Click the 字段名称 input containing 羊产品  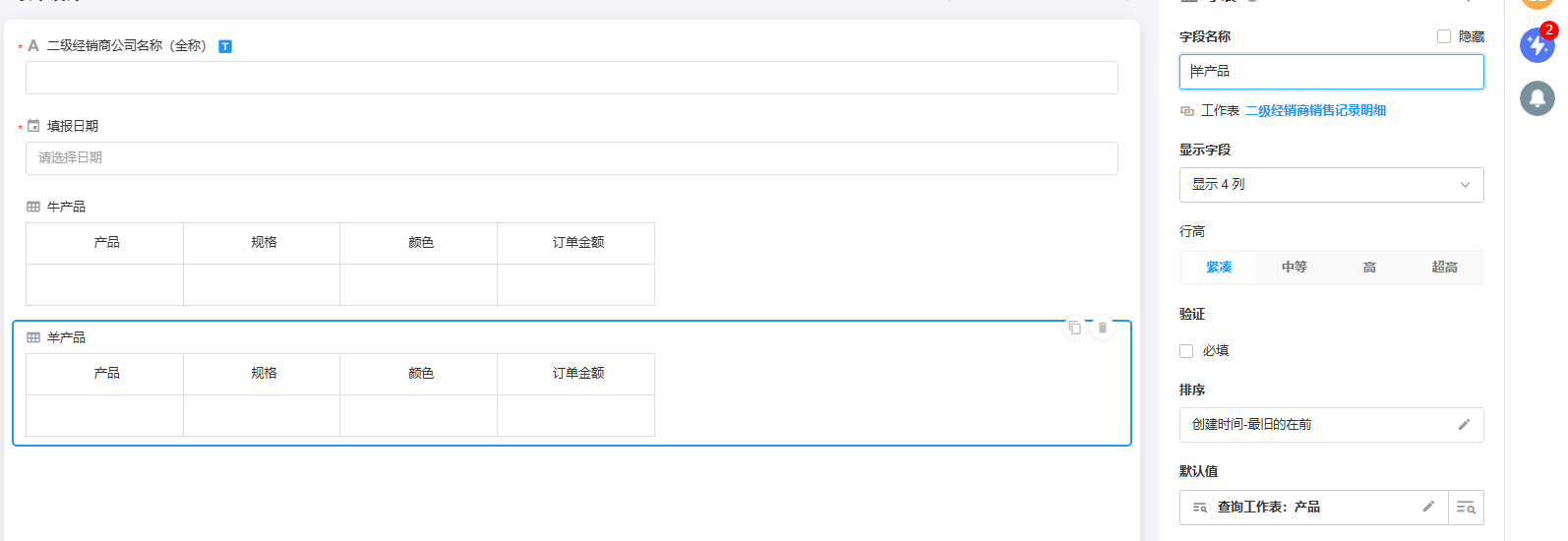1331,72
